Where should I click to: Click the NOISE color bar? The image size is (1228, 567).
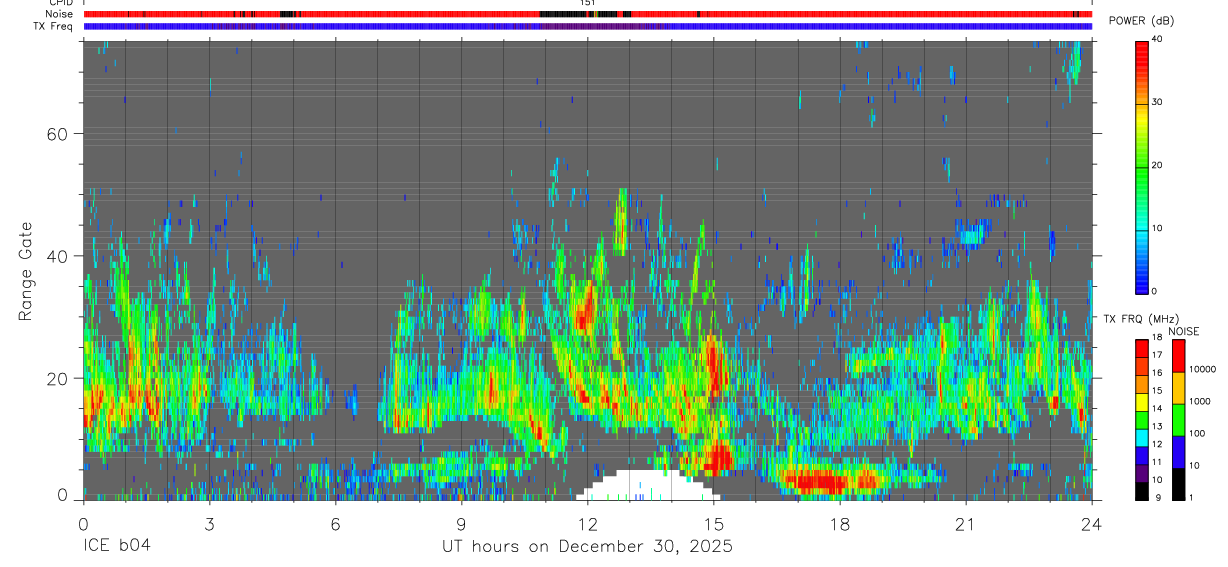coord(1179,418)
